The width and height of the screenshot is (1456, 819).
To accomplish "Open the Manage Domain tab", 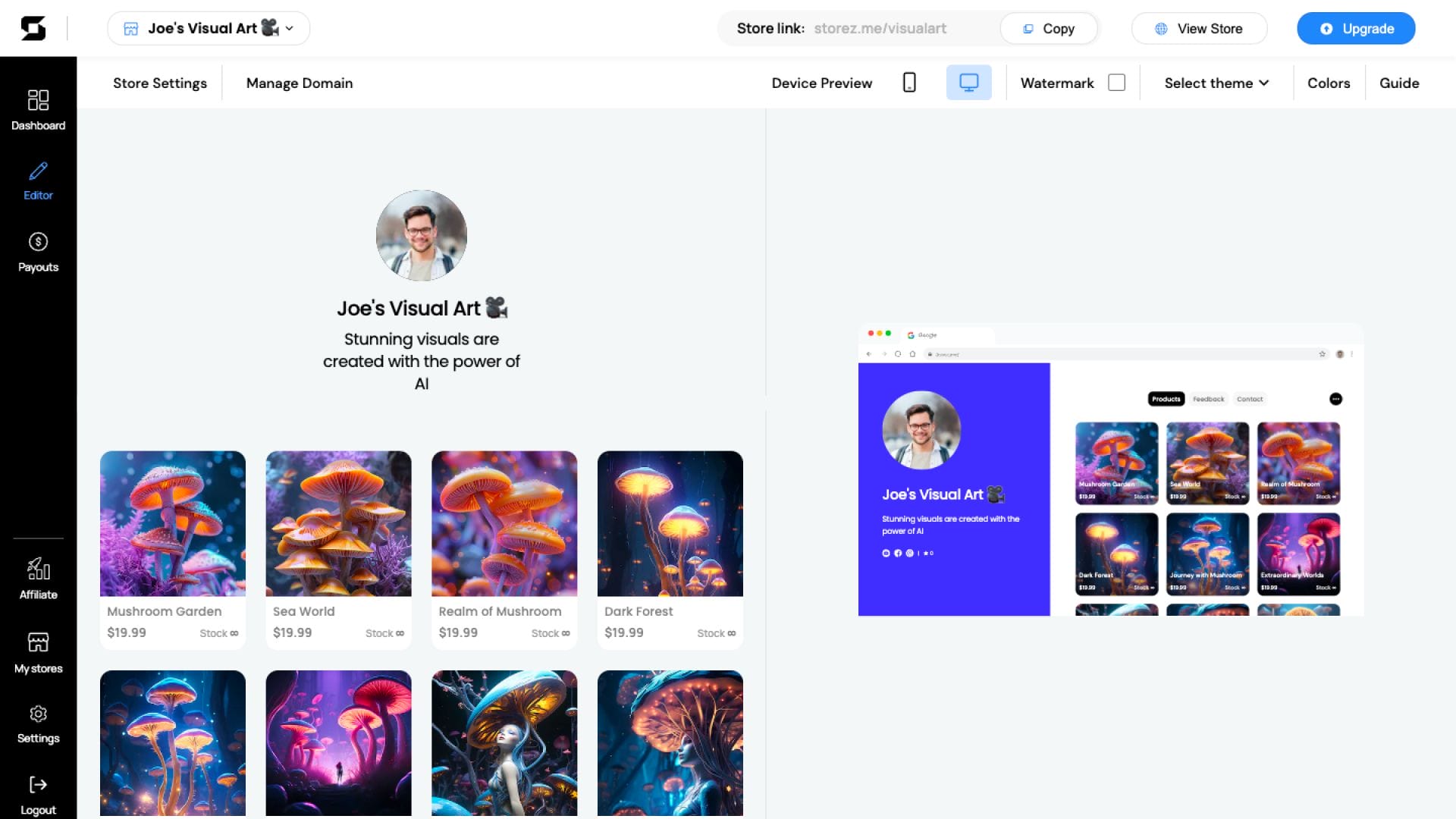I will coord(300,83).
